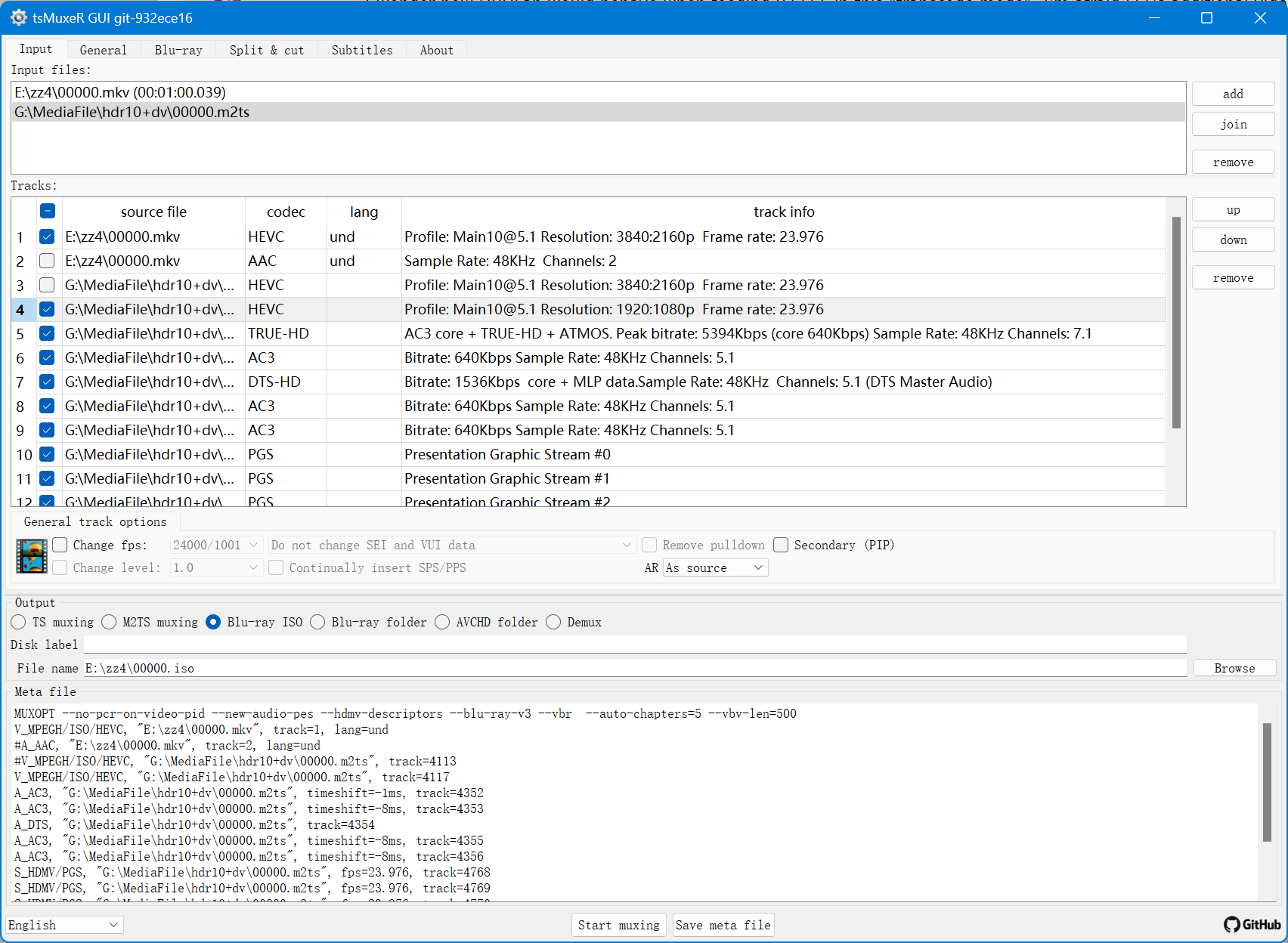Click the track info column header
1288x943 pixels.
784,212
